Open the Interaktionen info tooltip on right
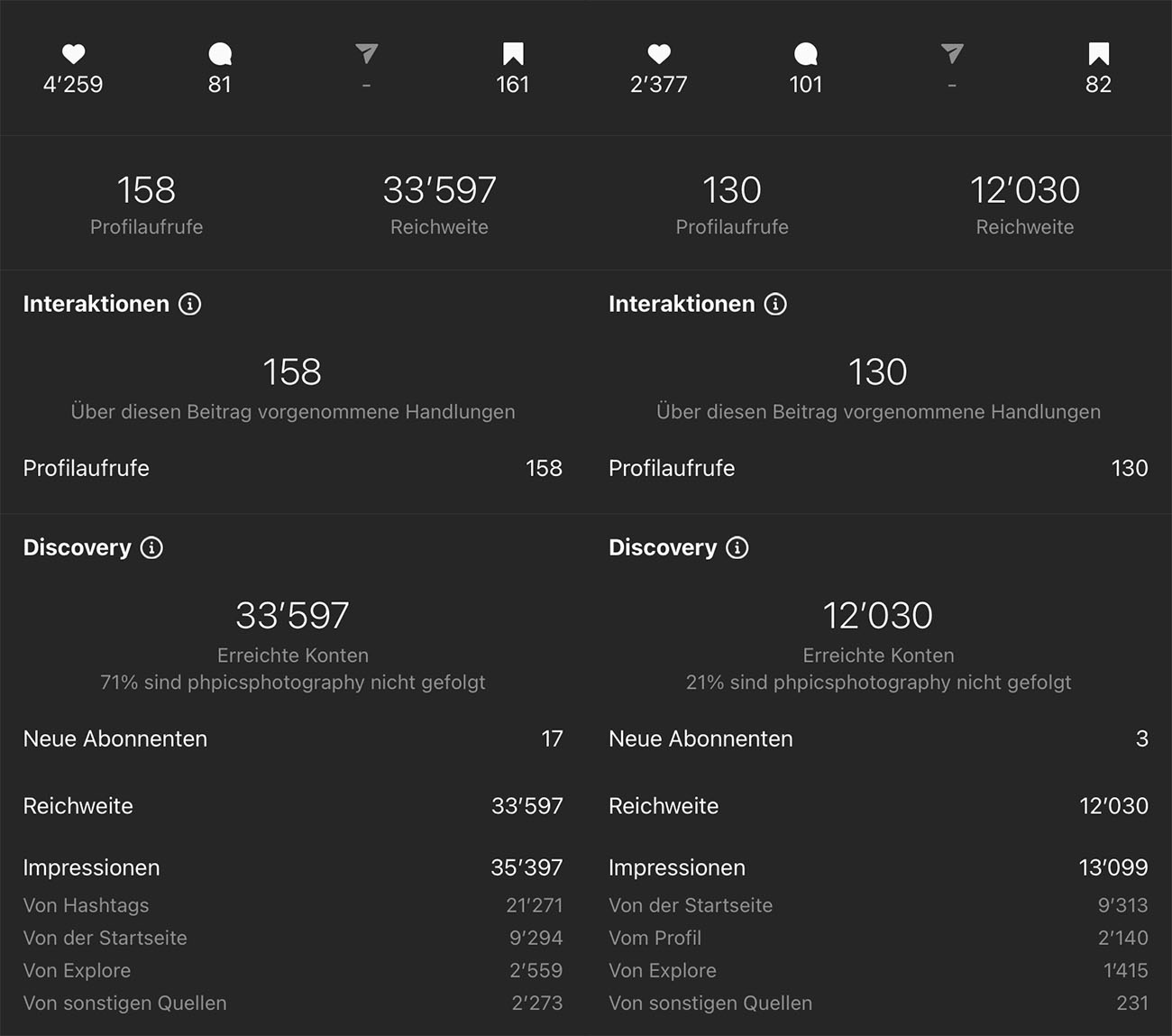Screen dimensions: 1172x1036 click(x=775, y=304)
